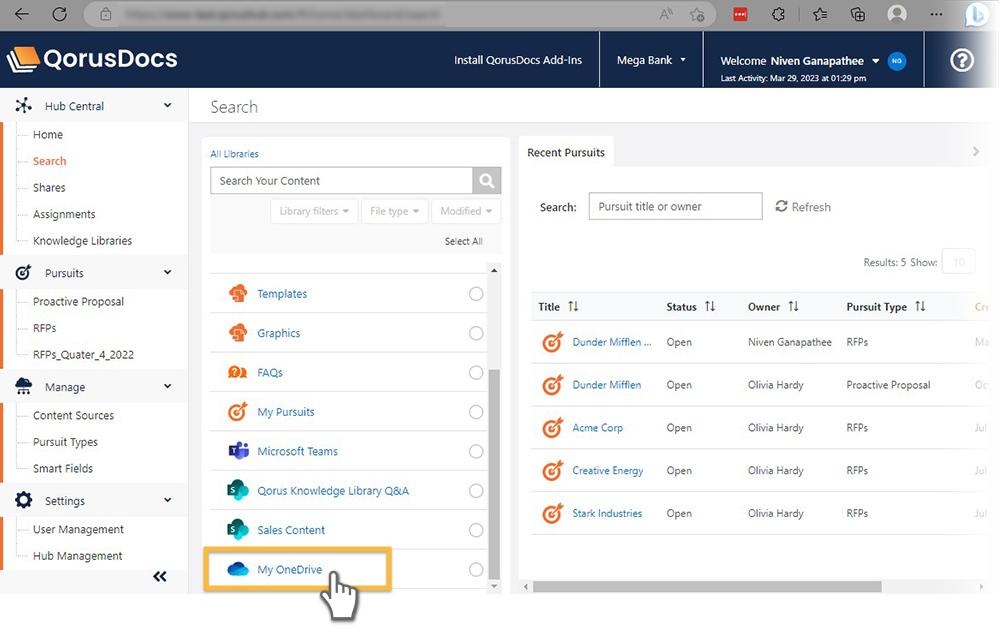Select the My OneDrive radio button

(476, 569)
